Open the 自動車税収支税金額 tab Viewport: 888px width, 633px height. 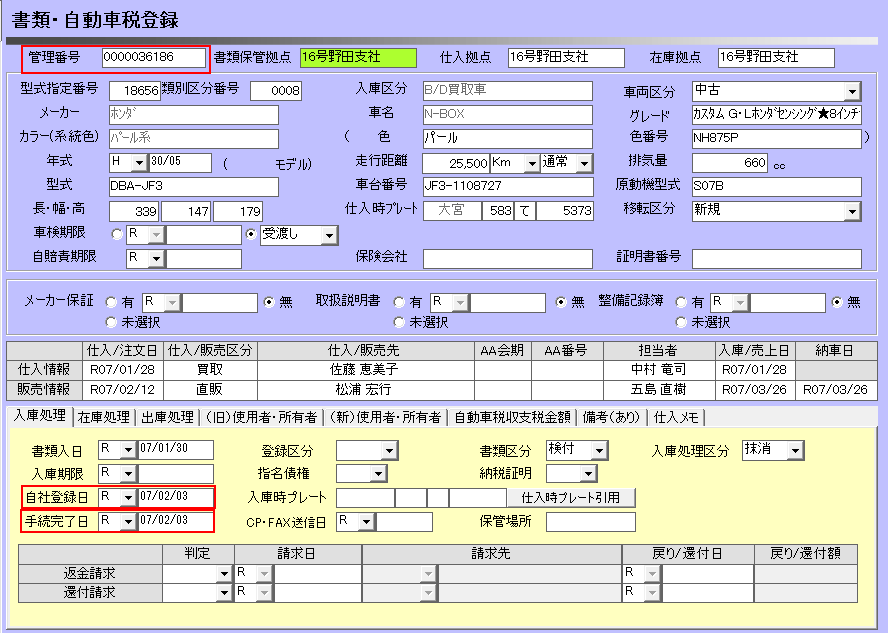tap(512, 417)
